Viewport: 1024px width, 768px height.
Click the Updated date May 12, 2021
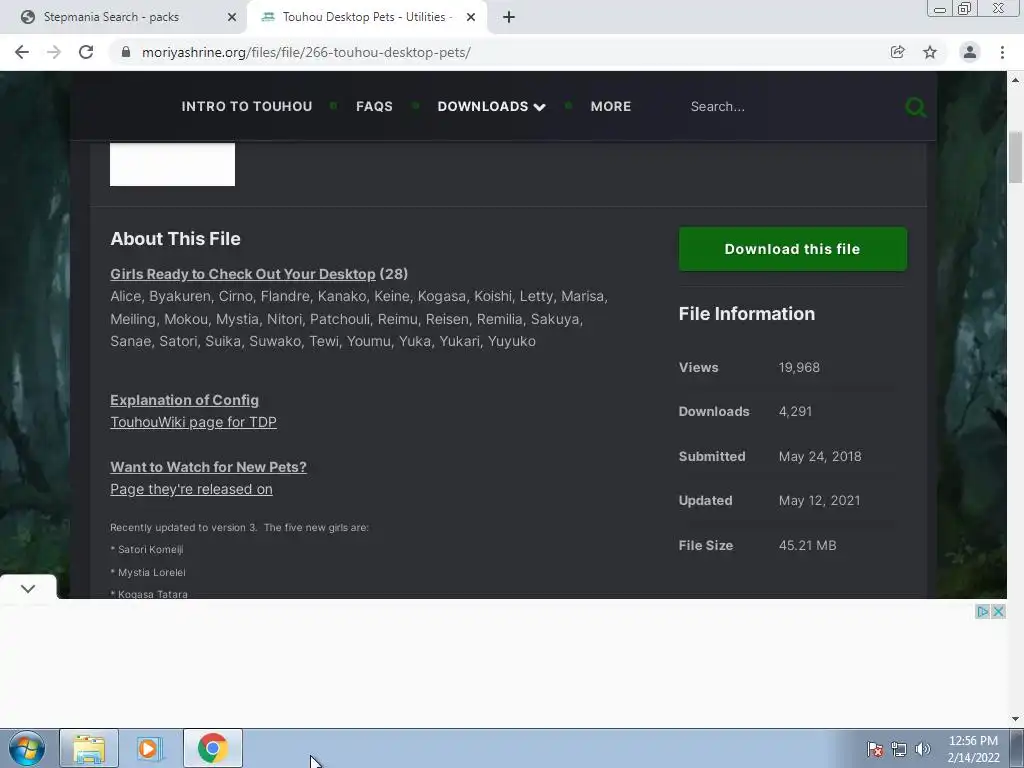tap(819, 500)
